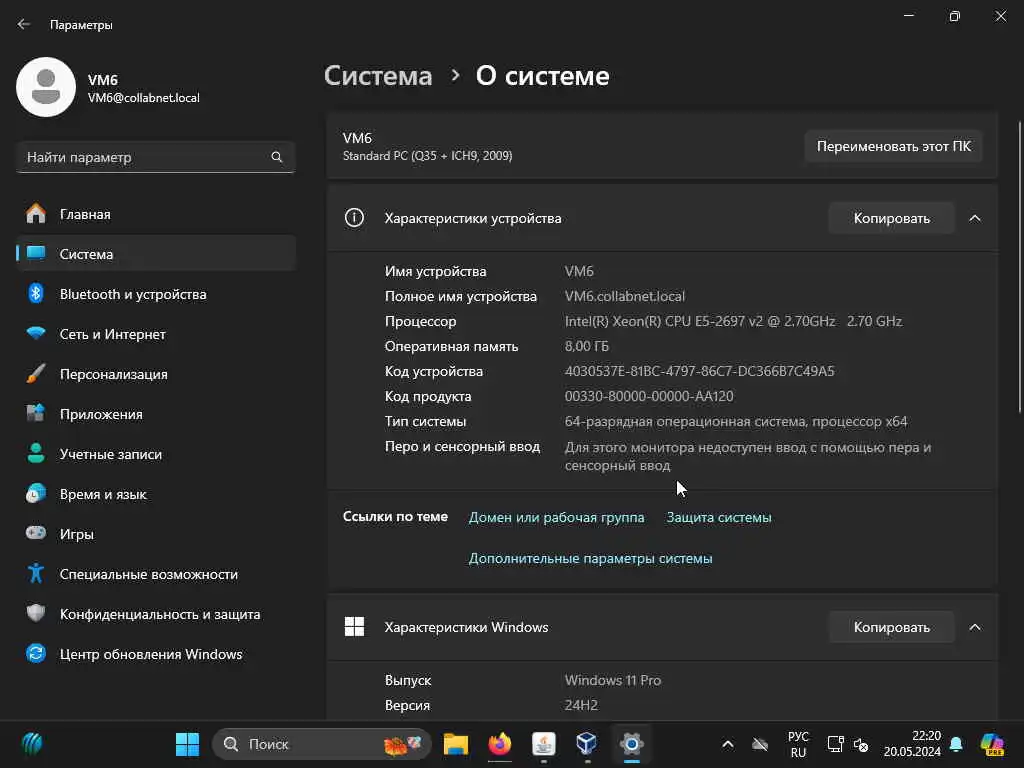Open the VirtualBox cube taskbar icon
This screenshot has height=768, width=1024.
tap(586, 744)
